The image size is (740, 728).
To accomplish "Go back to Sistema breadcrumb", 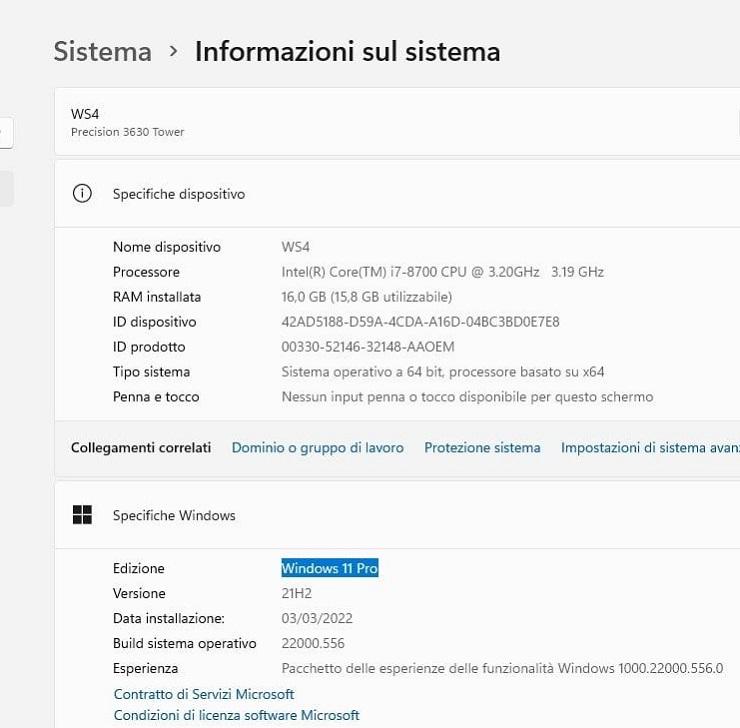I will 102,51.
